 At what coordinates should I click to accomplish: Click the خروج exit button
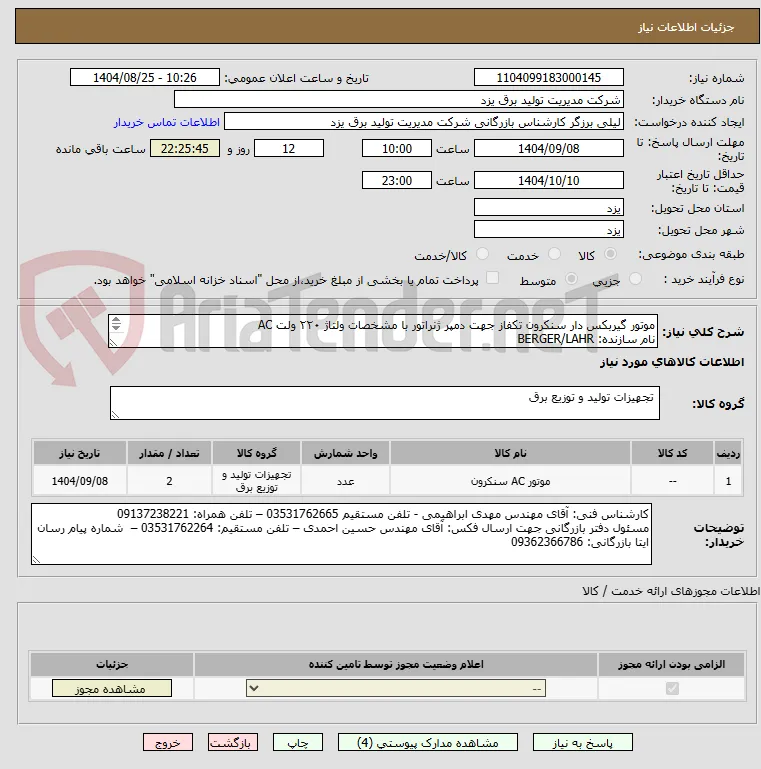(x=168, y=743)
